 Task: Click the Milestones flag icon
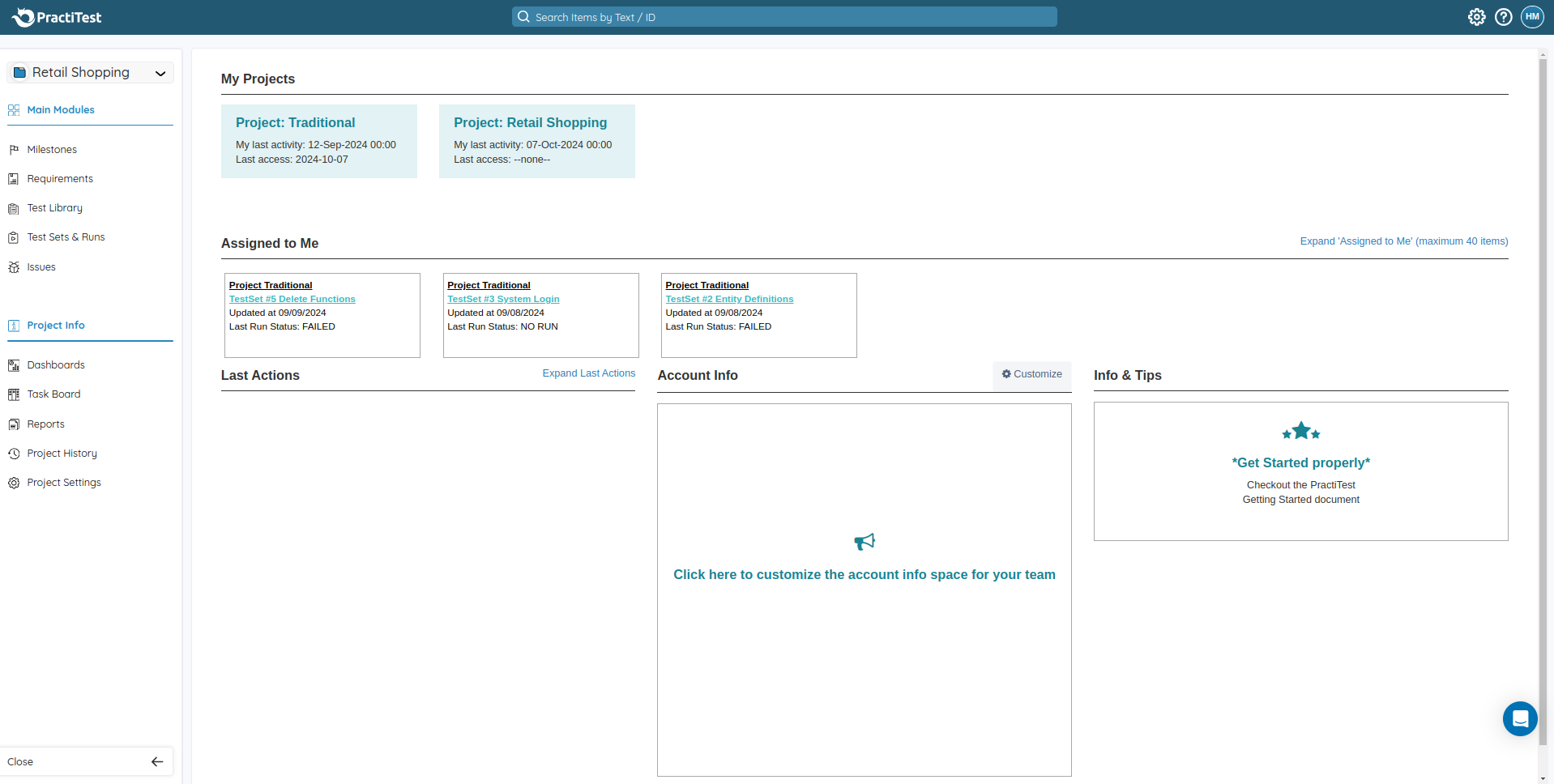(x=14, y=150)
